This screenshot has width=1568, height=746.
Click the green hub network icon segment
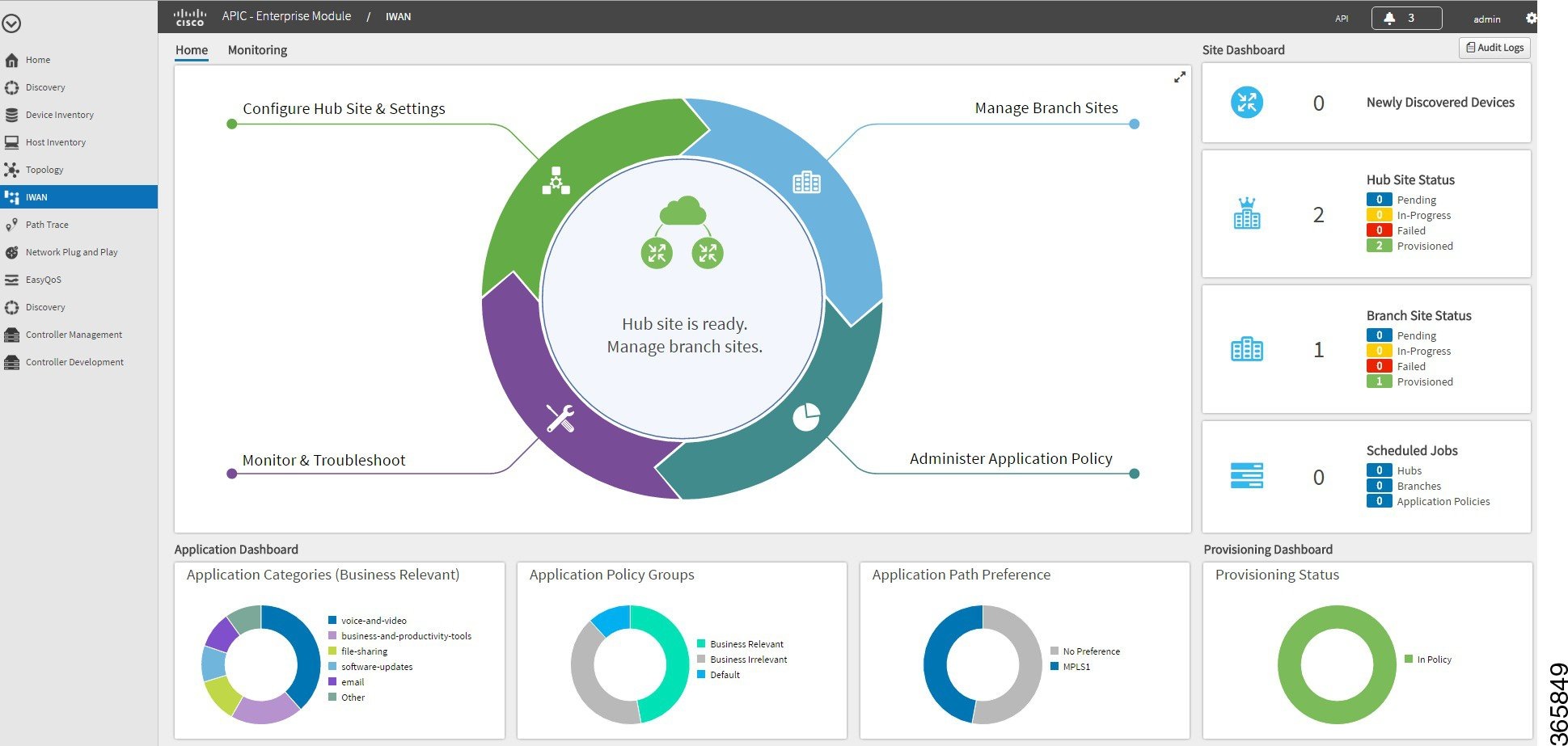pos(556,181)
